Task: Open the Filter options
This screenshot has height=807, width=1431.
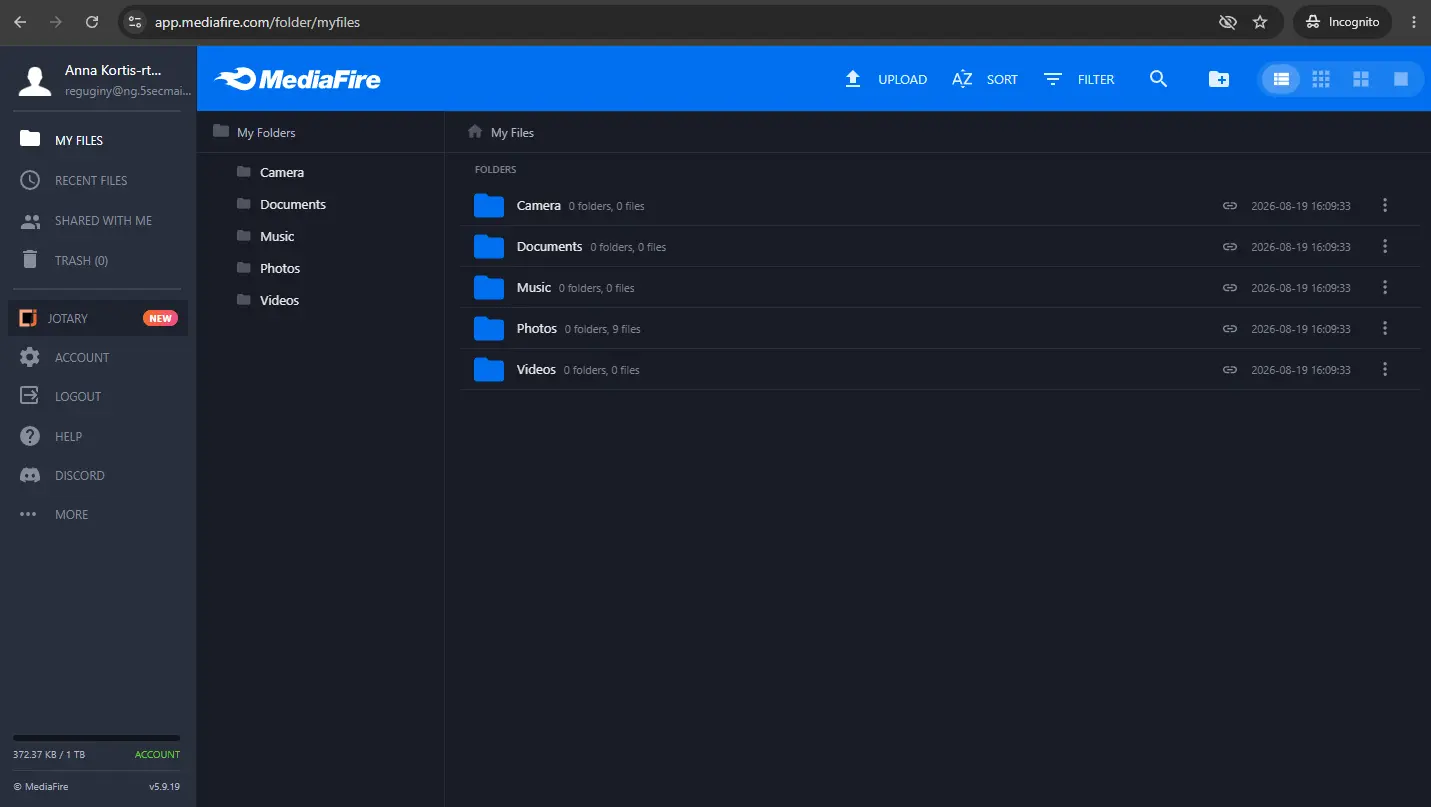Action: pyautogui.click(x=1078, y=79)
